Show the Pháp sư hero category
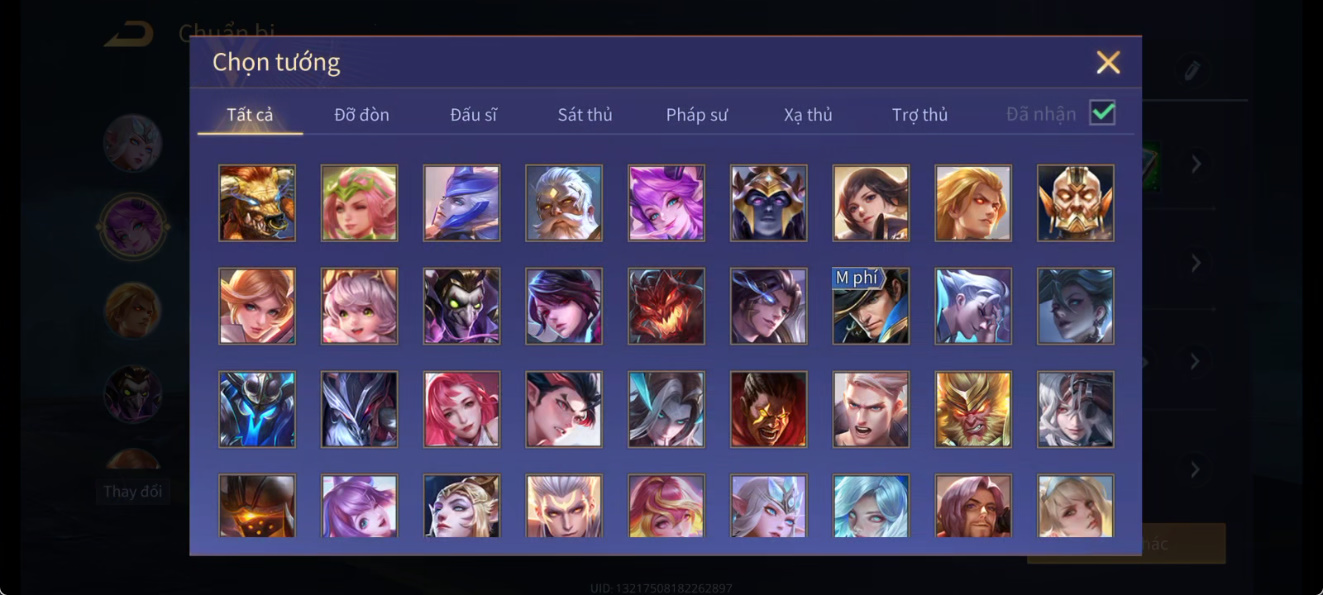Screen dimensions: 1323x595 pyautogui.click(x=697, y=115)
